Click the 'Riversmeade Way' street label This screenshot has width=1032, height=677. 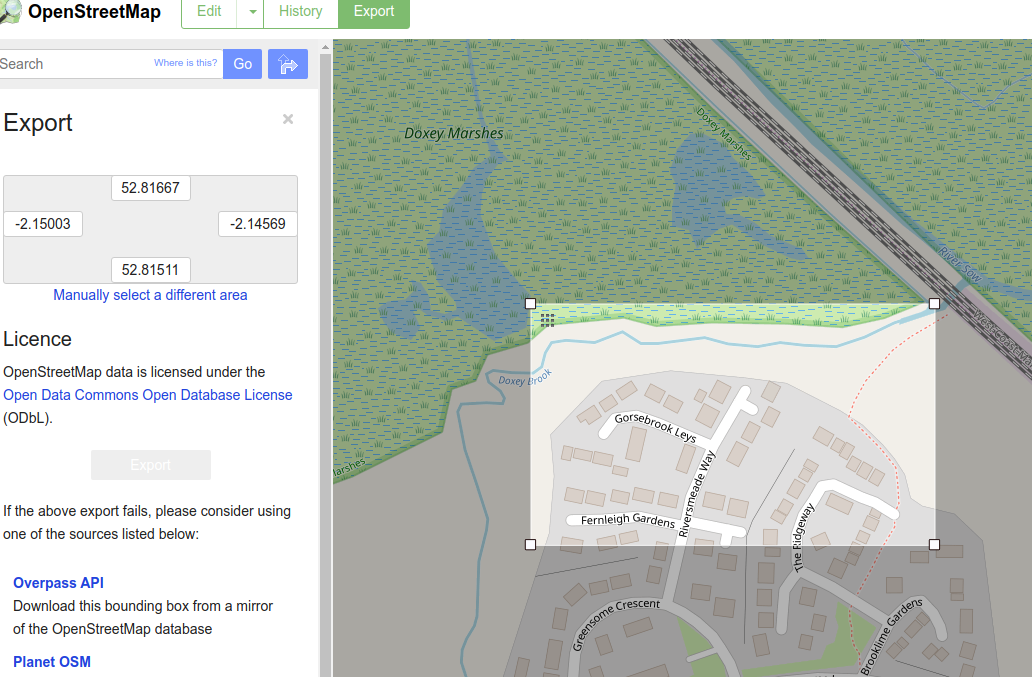click(696, 493)
